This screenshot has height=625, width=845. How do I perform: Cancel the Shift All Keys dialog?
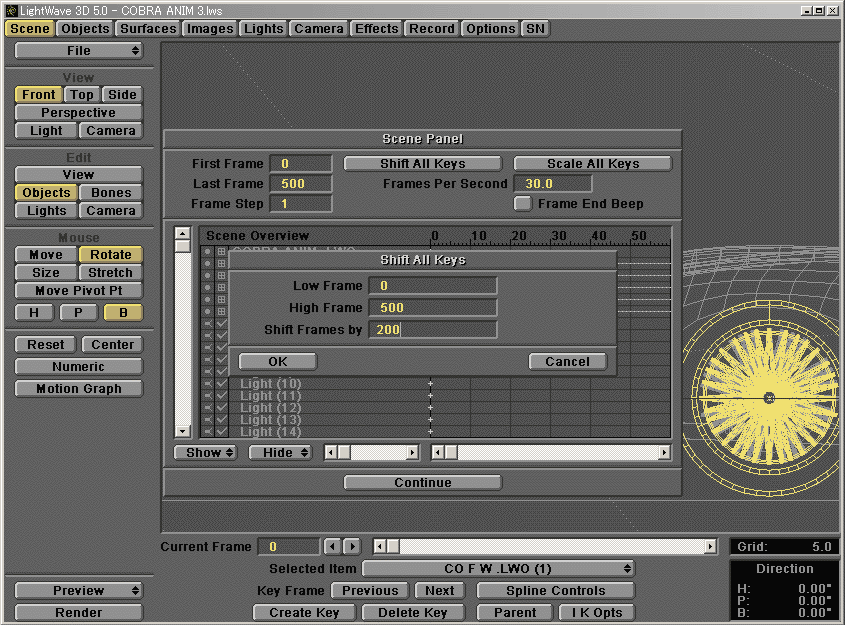click(567, 362)
